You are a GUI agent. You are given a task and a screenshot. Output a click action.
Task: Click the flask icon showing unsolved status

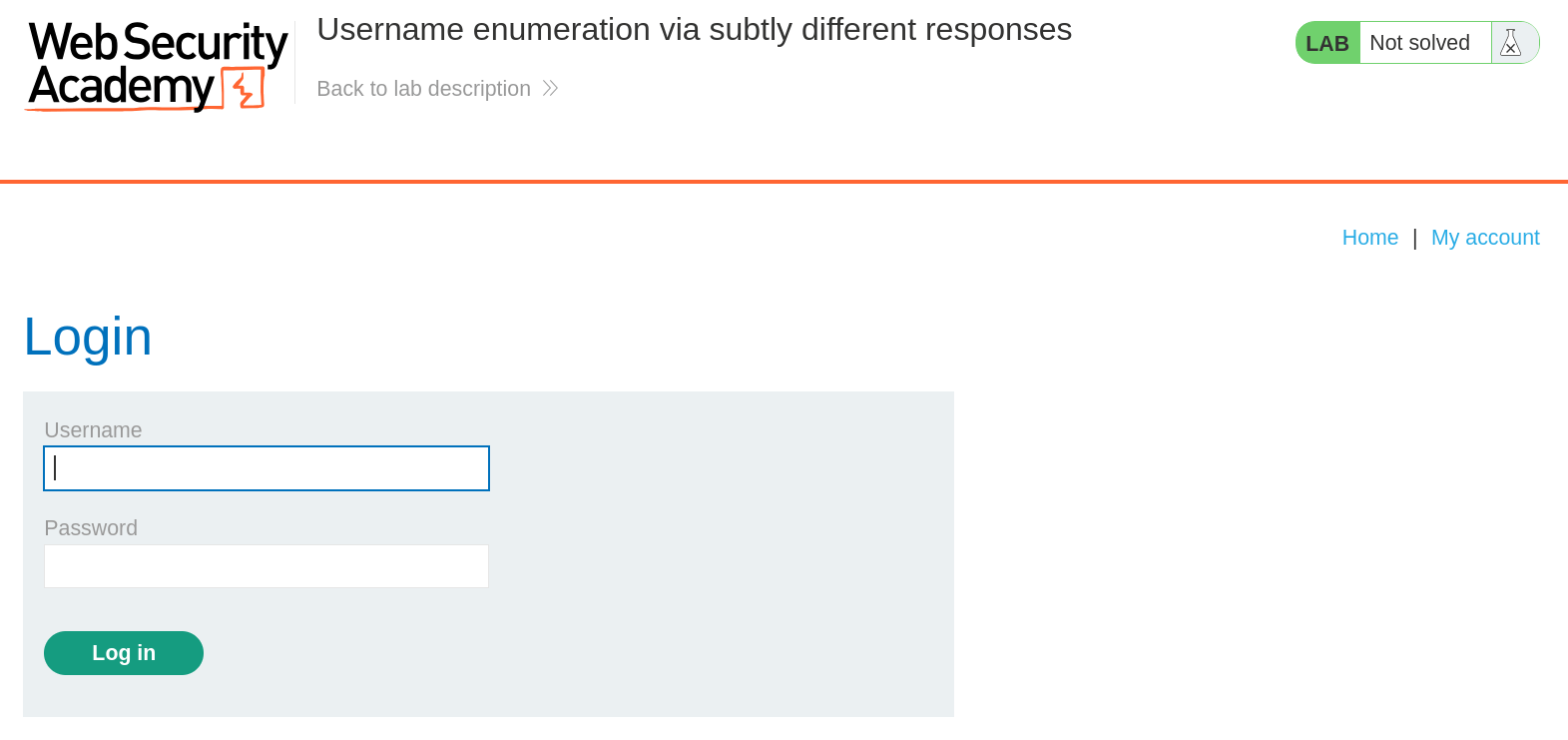(x=1510, y=42)
